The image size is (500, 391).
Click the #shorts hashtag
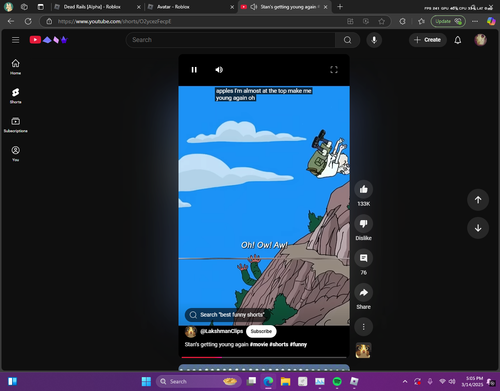279,344
